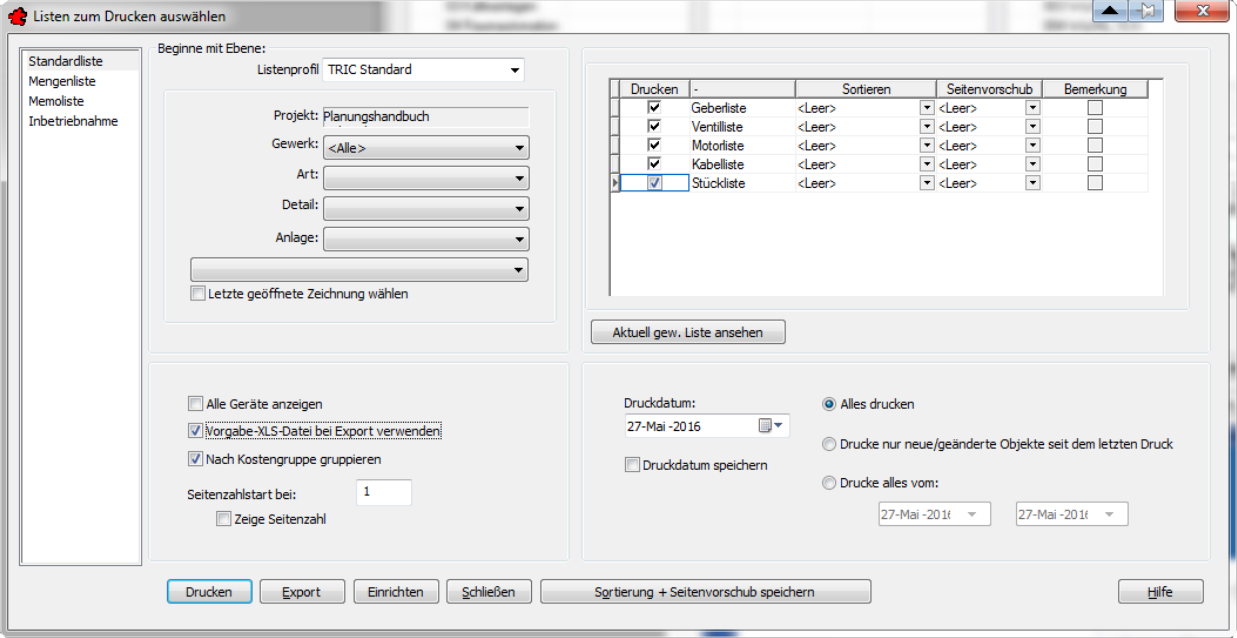The image size is (1237, 638).
Task: Select Drucke nur neue/geänderte Objekte option
Action: pos(829,444)
